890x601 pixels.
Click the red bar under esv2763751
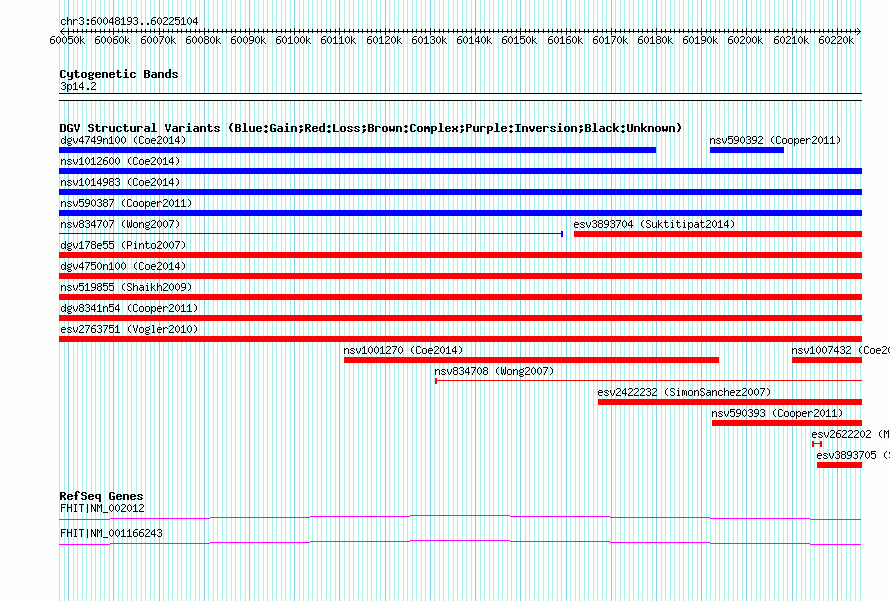pyautogui.click(x=460, y=339)
